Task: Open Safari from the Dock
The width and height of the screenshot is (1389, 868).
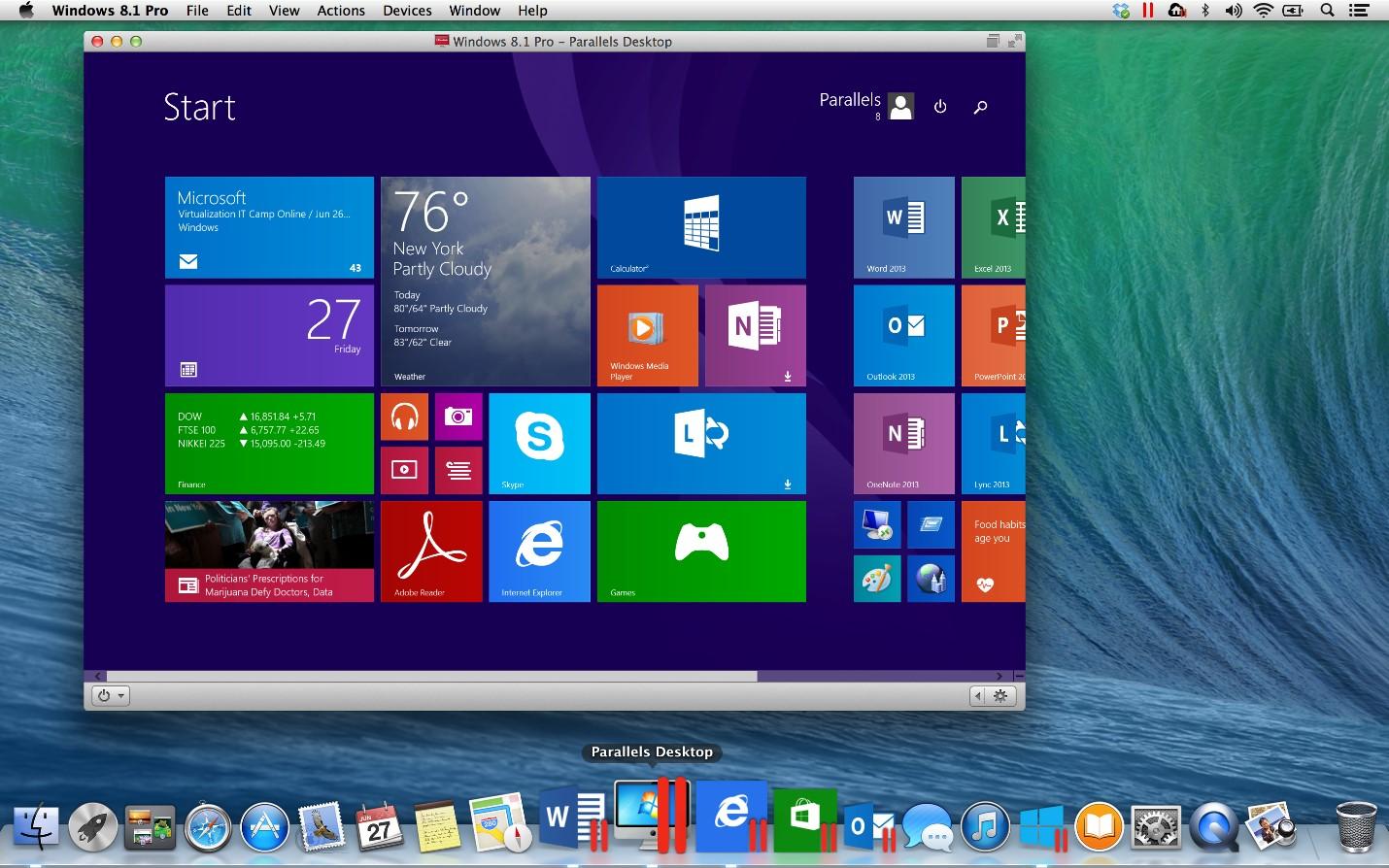Action: click(x=208, y=828)
